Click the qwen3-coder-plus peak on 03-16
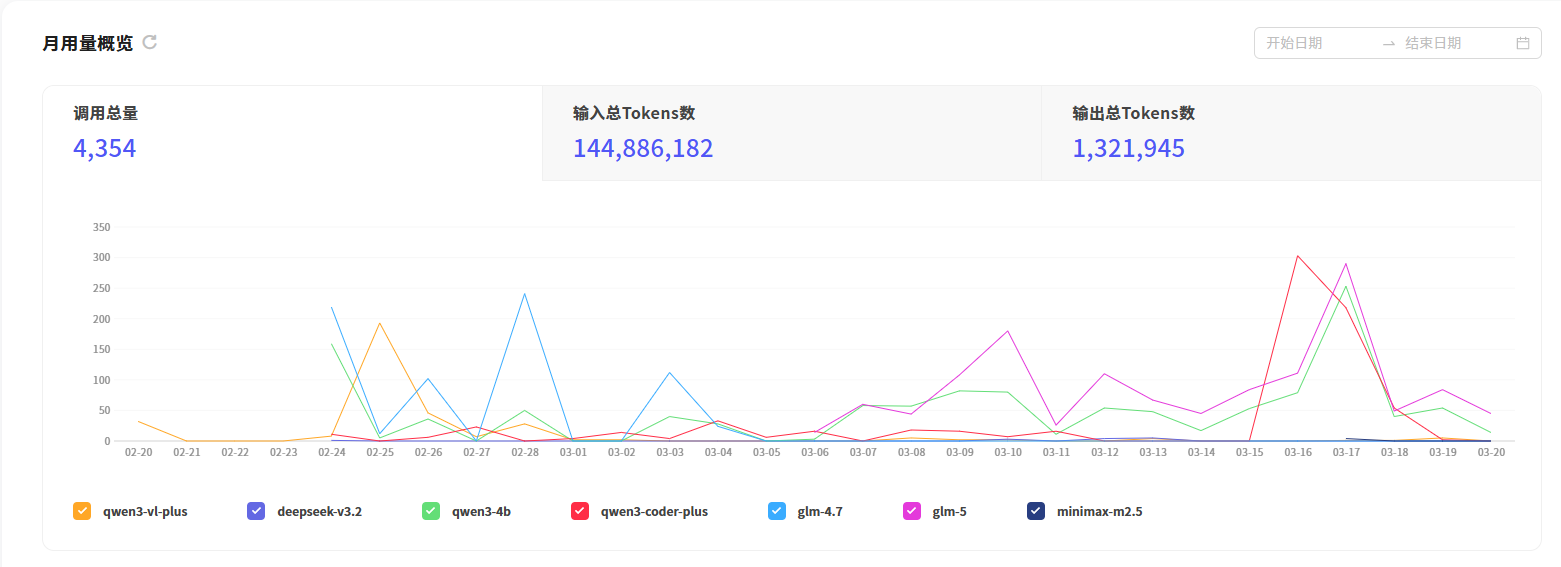Image resolution: width=1561 pixels, height=567 pixels. 1298,255
